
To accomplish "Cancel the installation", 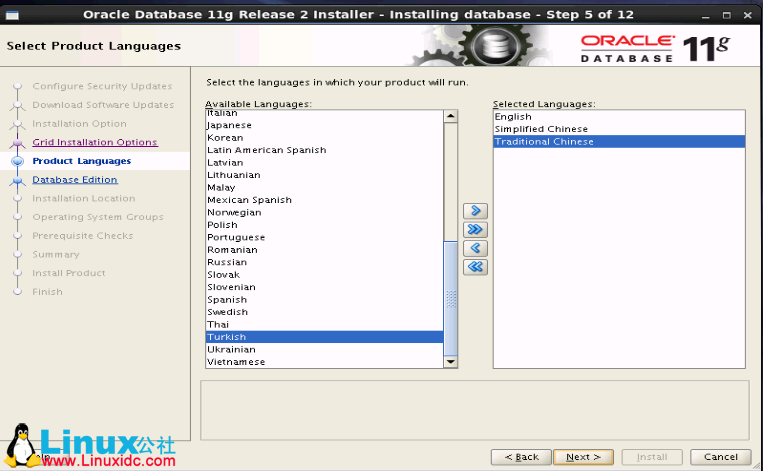I will click(x=721, y=457).
